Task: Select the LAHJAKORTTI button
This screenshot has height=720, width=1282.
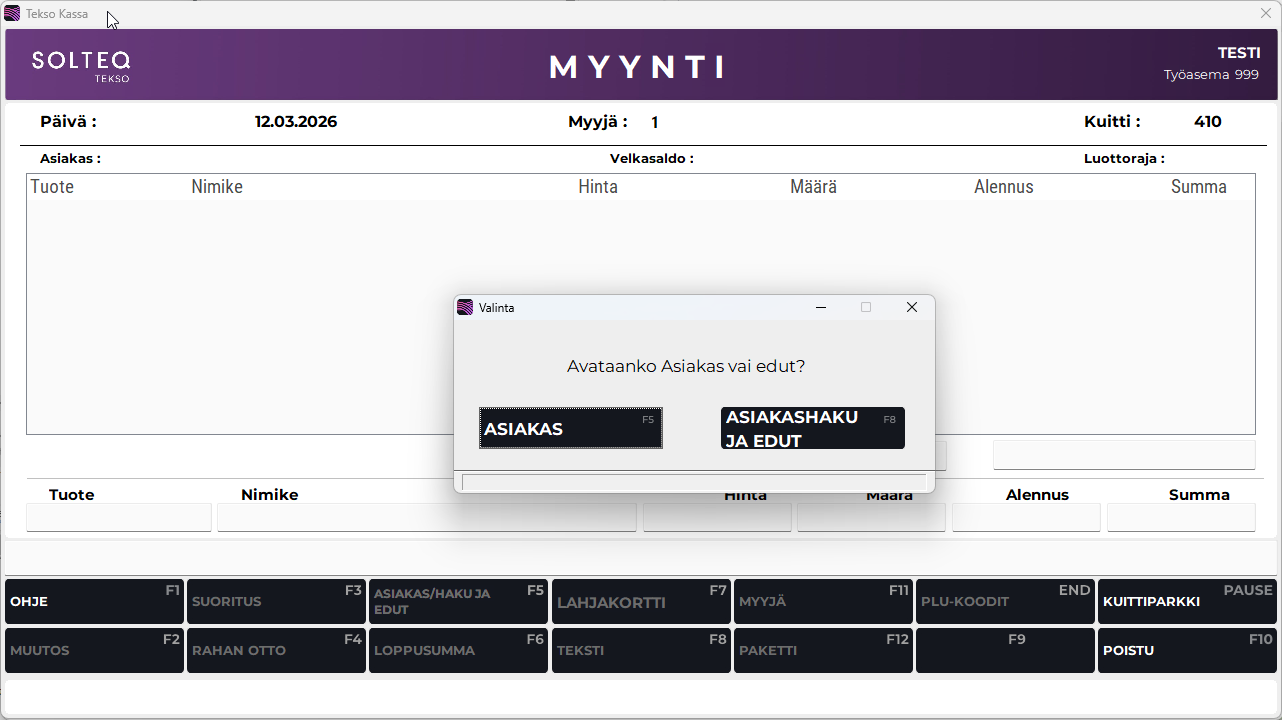Action: point(641,602)
